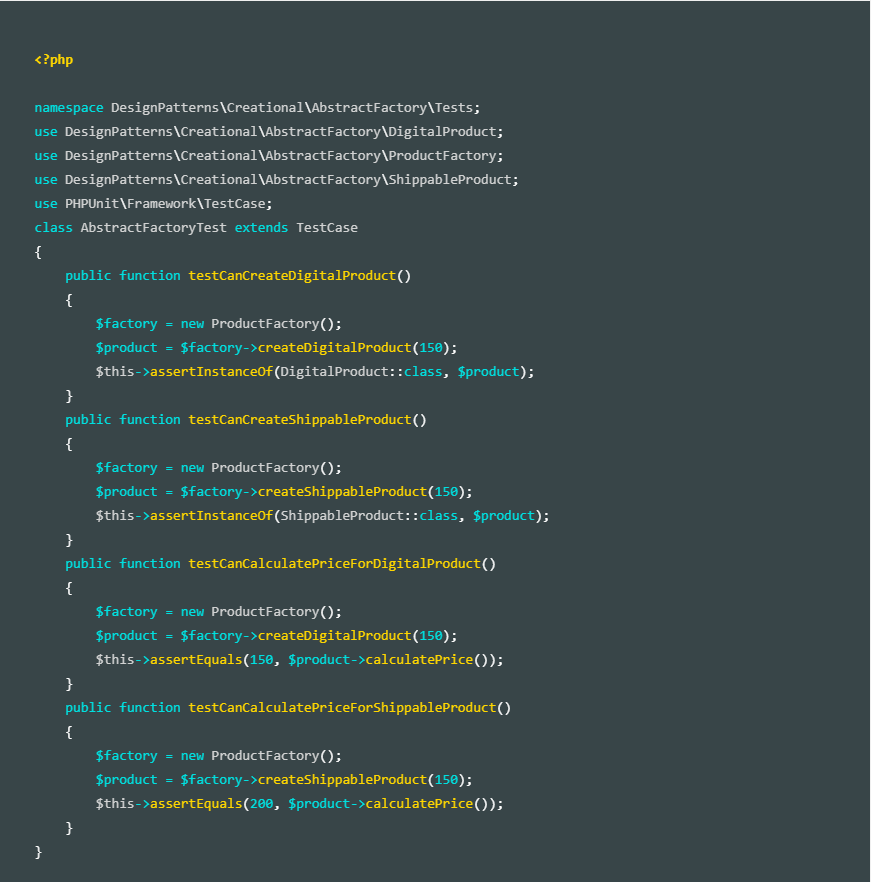
Task: Click assertEquals(150 statement
Action: click(x=299, y=660)
